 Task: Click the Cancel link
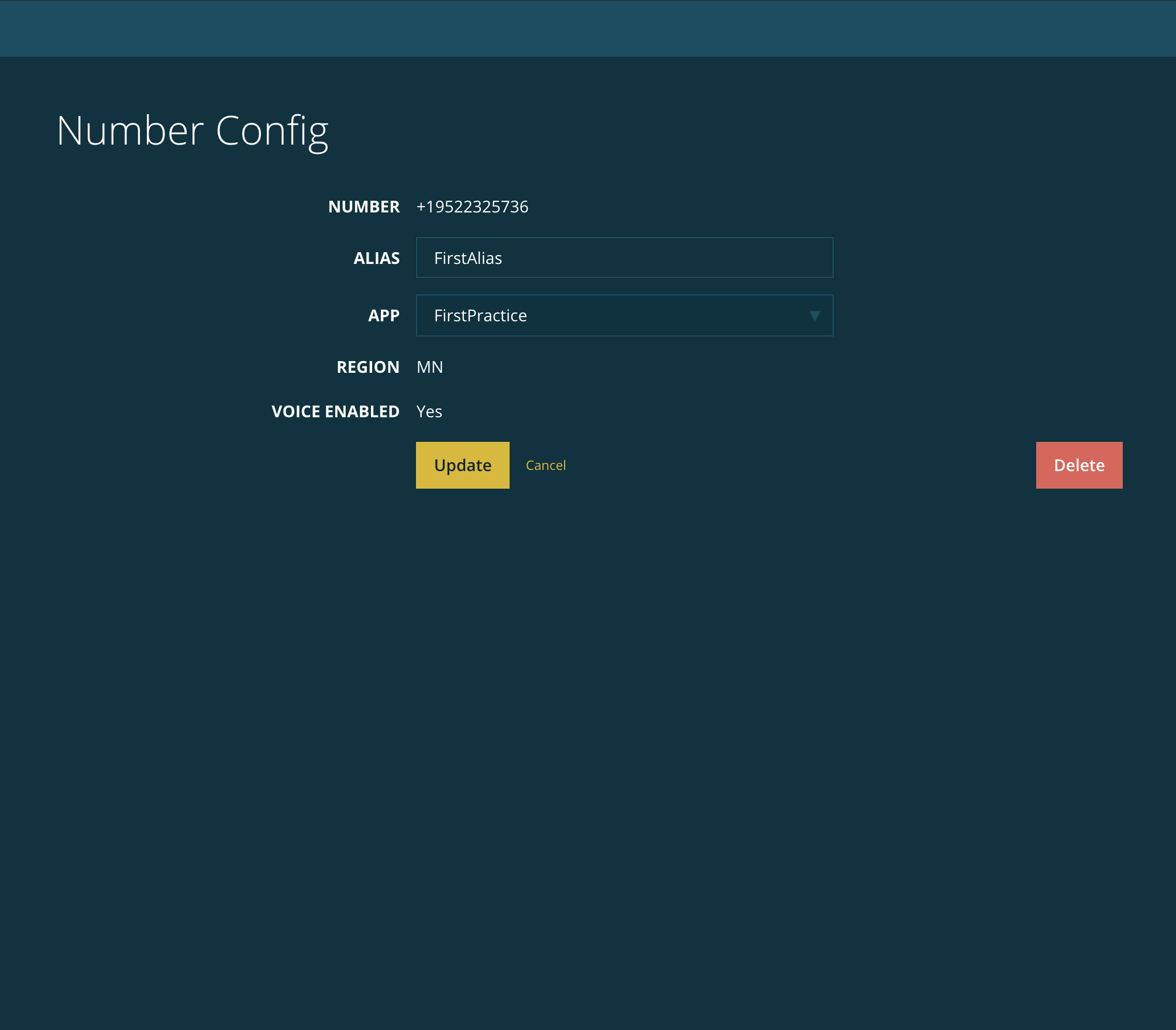(x=545, y=465)
